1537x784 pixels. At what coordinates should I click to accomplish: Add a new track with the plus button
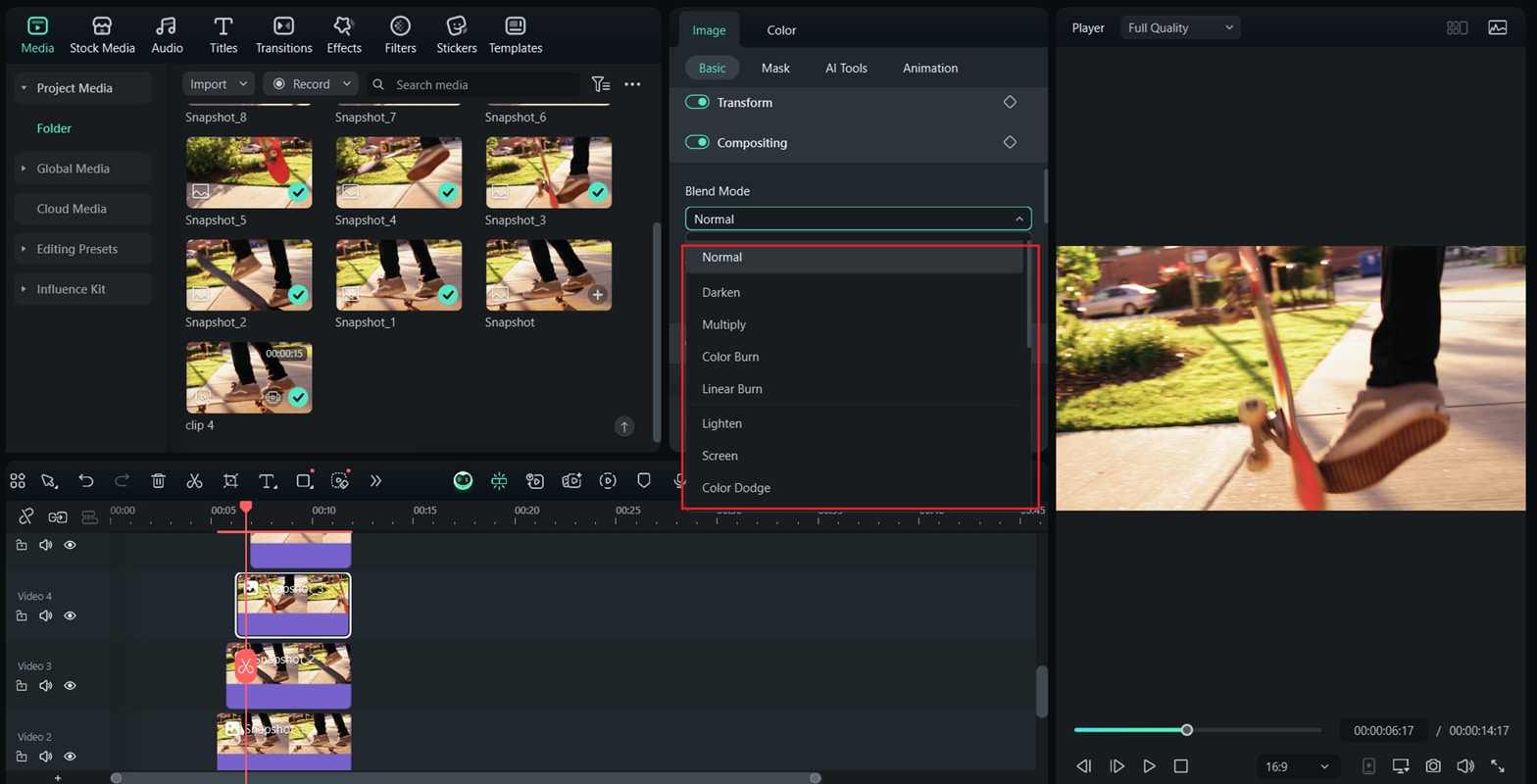point(58,778)
